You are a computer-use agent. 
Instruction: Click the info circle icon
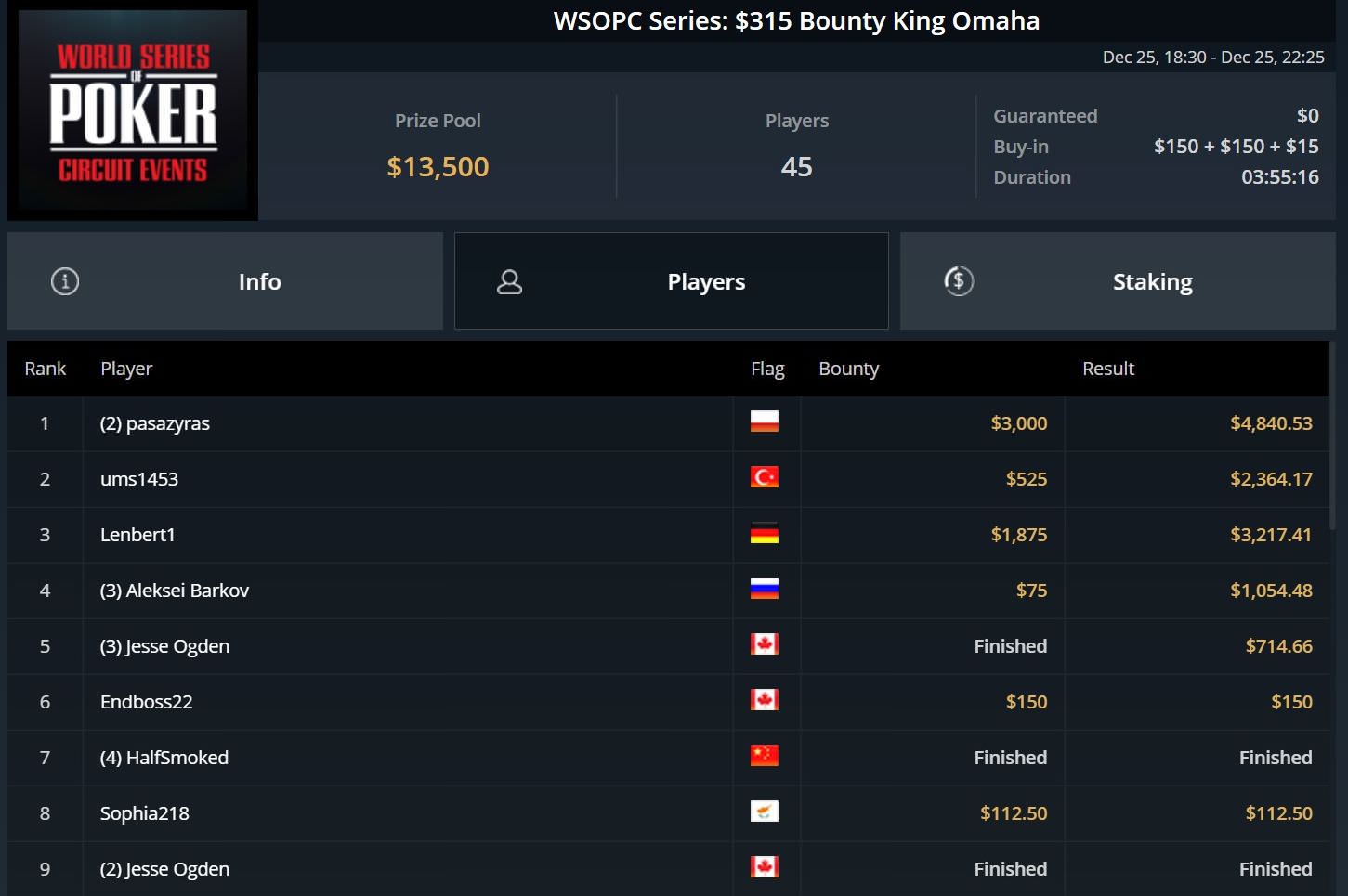65,281
